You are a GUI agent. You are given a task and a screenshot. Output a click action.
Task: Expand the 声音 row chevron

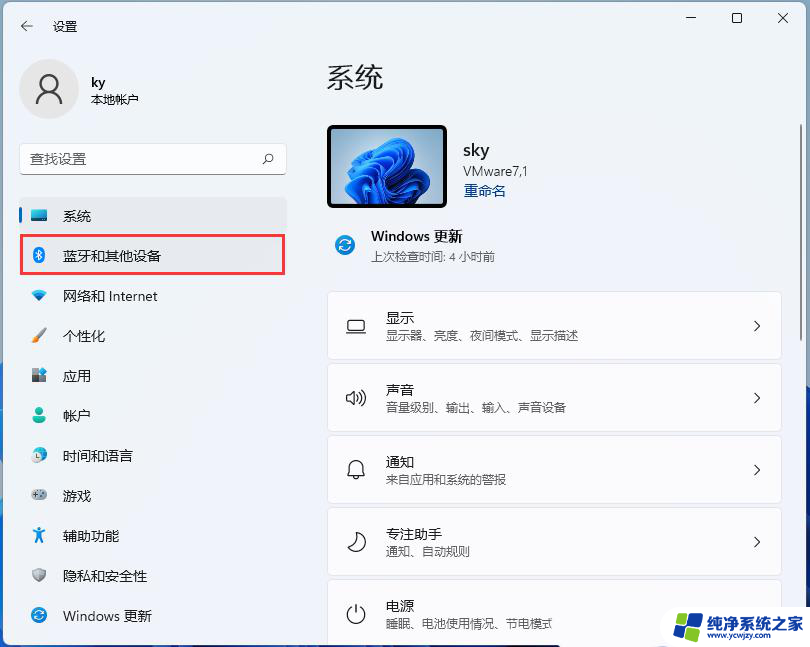tap(757, 398)
